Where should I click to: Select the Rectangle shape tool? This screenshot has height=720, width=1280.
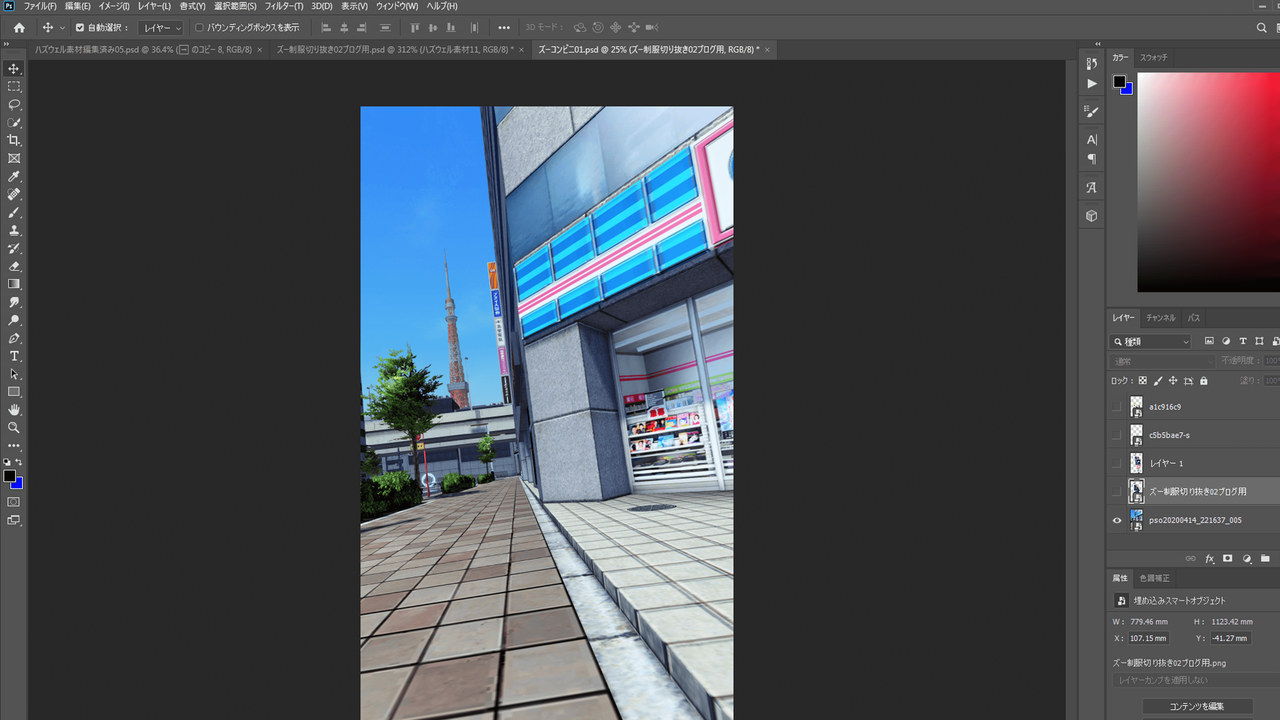tap(14, 392)
